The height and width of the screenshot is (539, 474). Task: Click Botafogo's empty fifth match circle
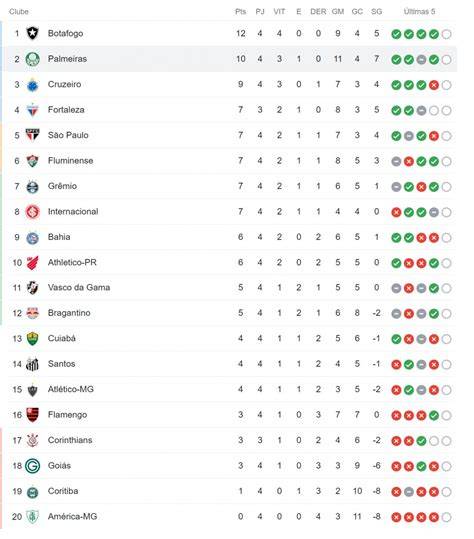(x=447, y=34)
